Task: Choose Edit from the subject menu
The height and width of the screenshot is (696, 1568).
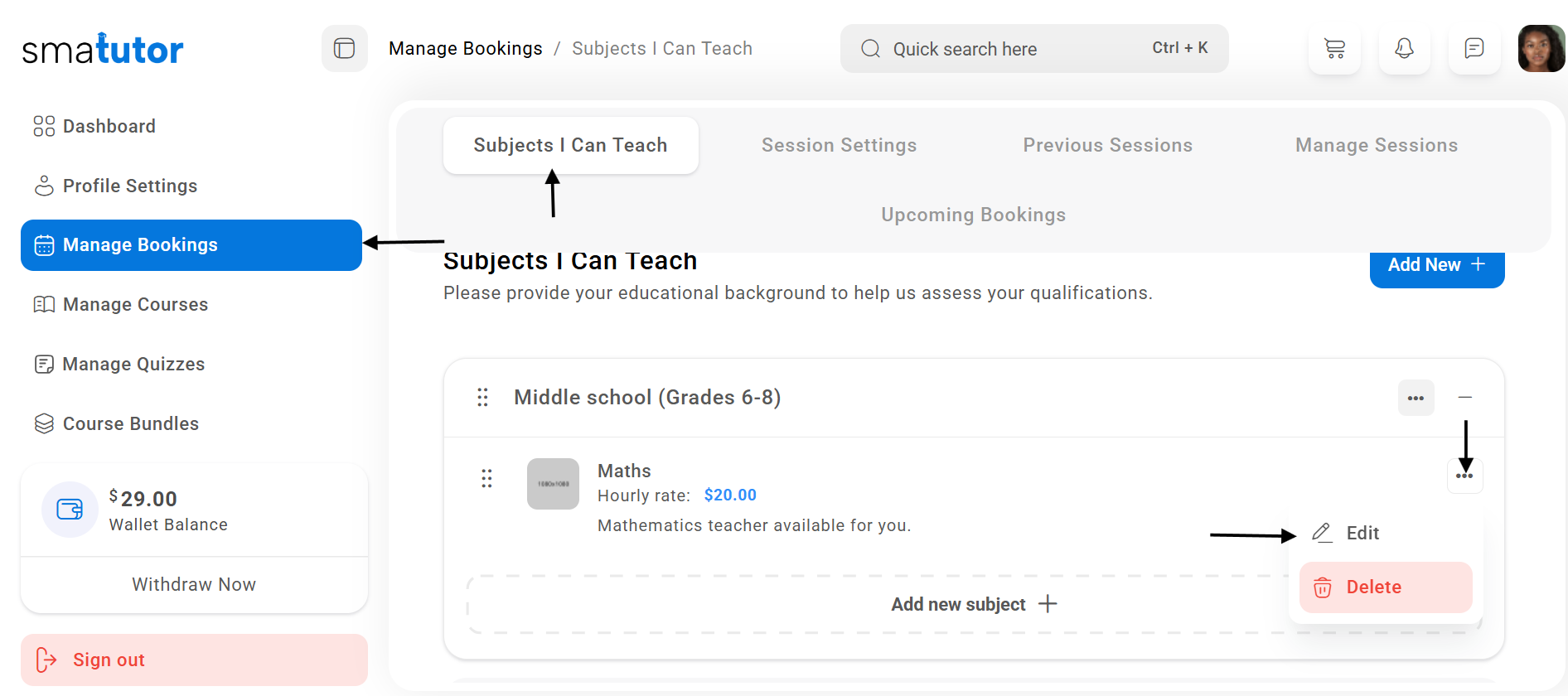Action: coord(1362,533)
